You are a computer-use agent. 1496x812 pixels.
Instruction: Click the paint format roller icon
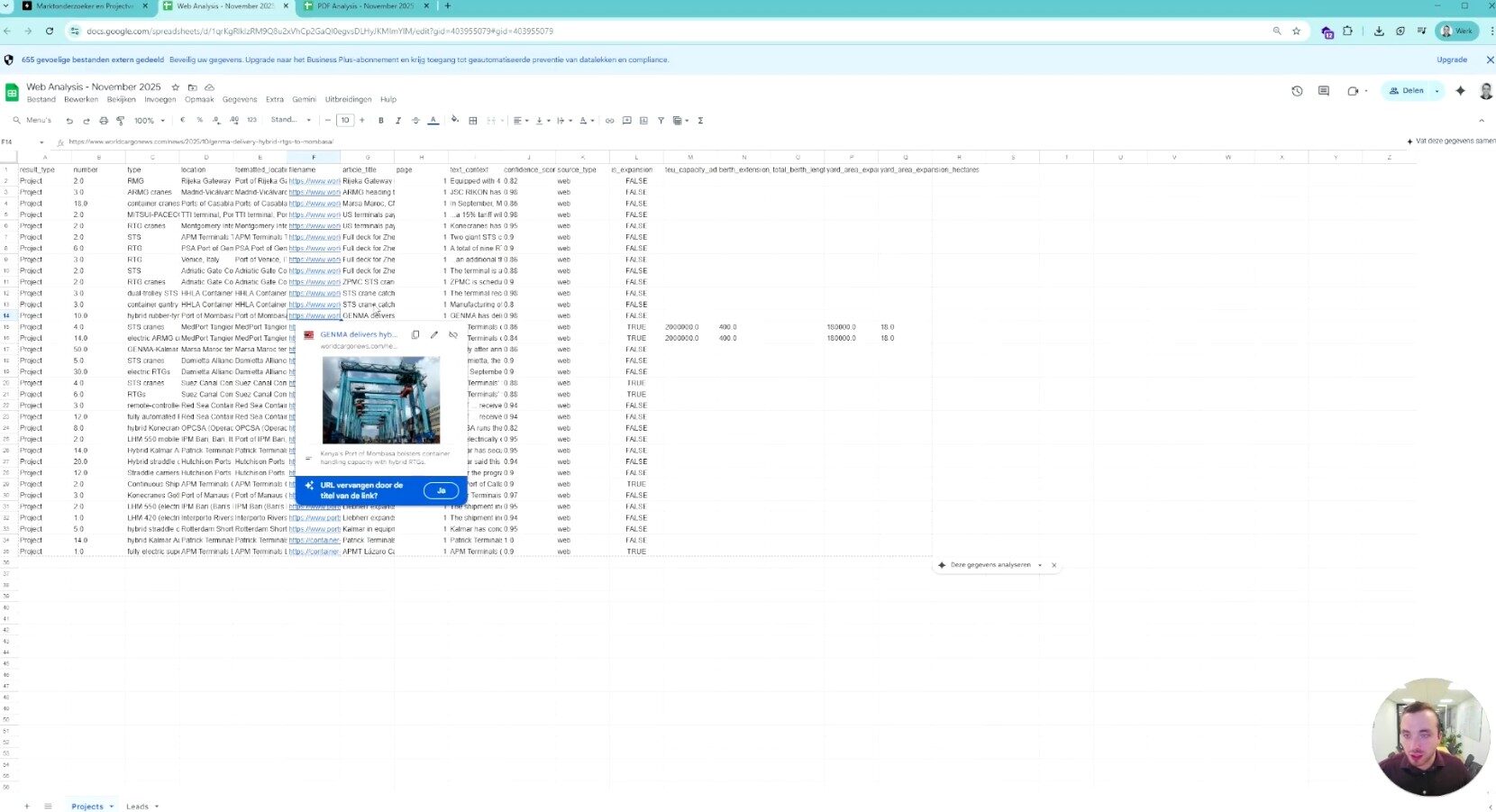click(x=120, y=120)
